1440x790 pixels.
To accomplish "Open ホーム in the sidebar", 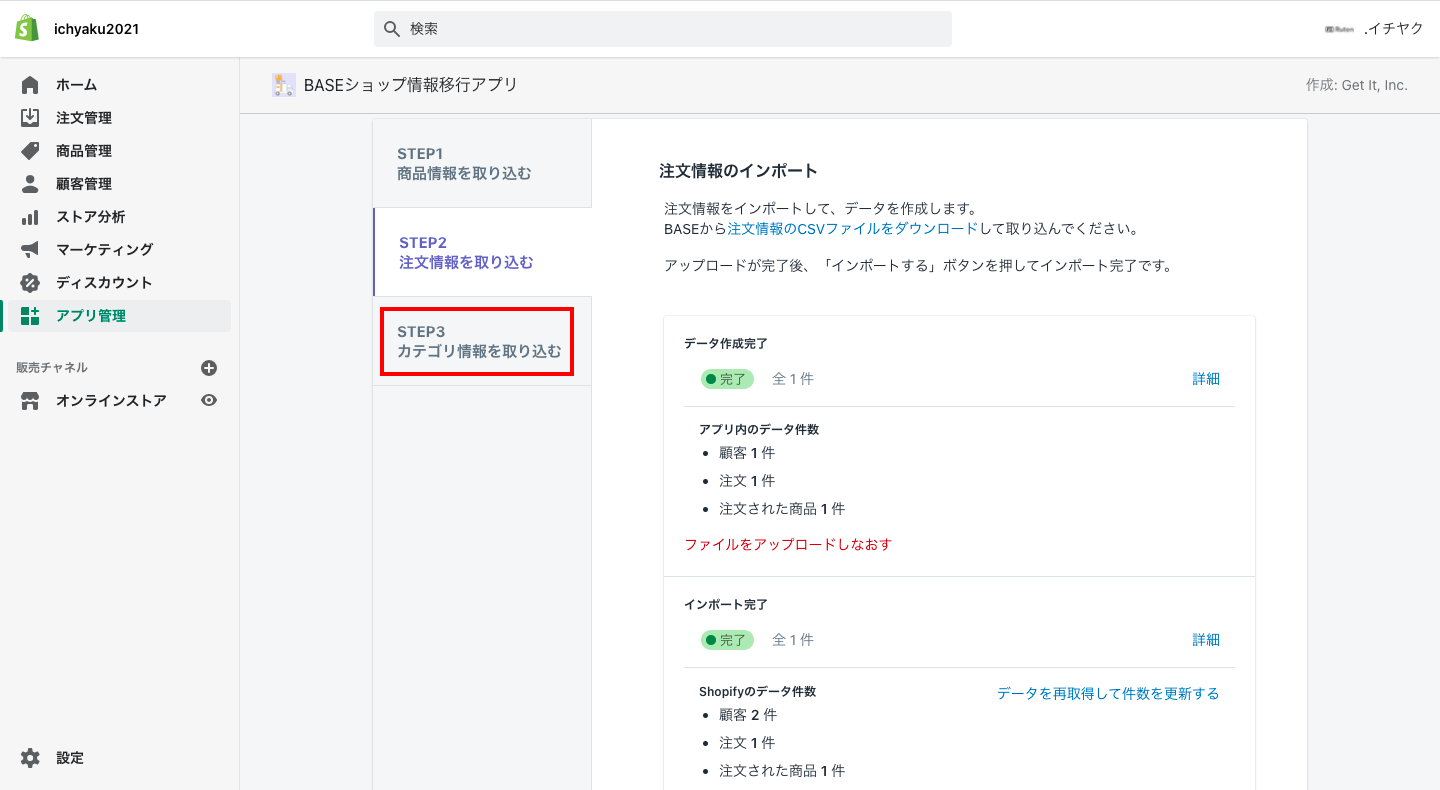I will click(x=76, y=85).
